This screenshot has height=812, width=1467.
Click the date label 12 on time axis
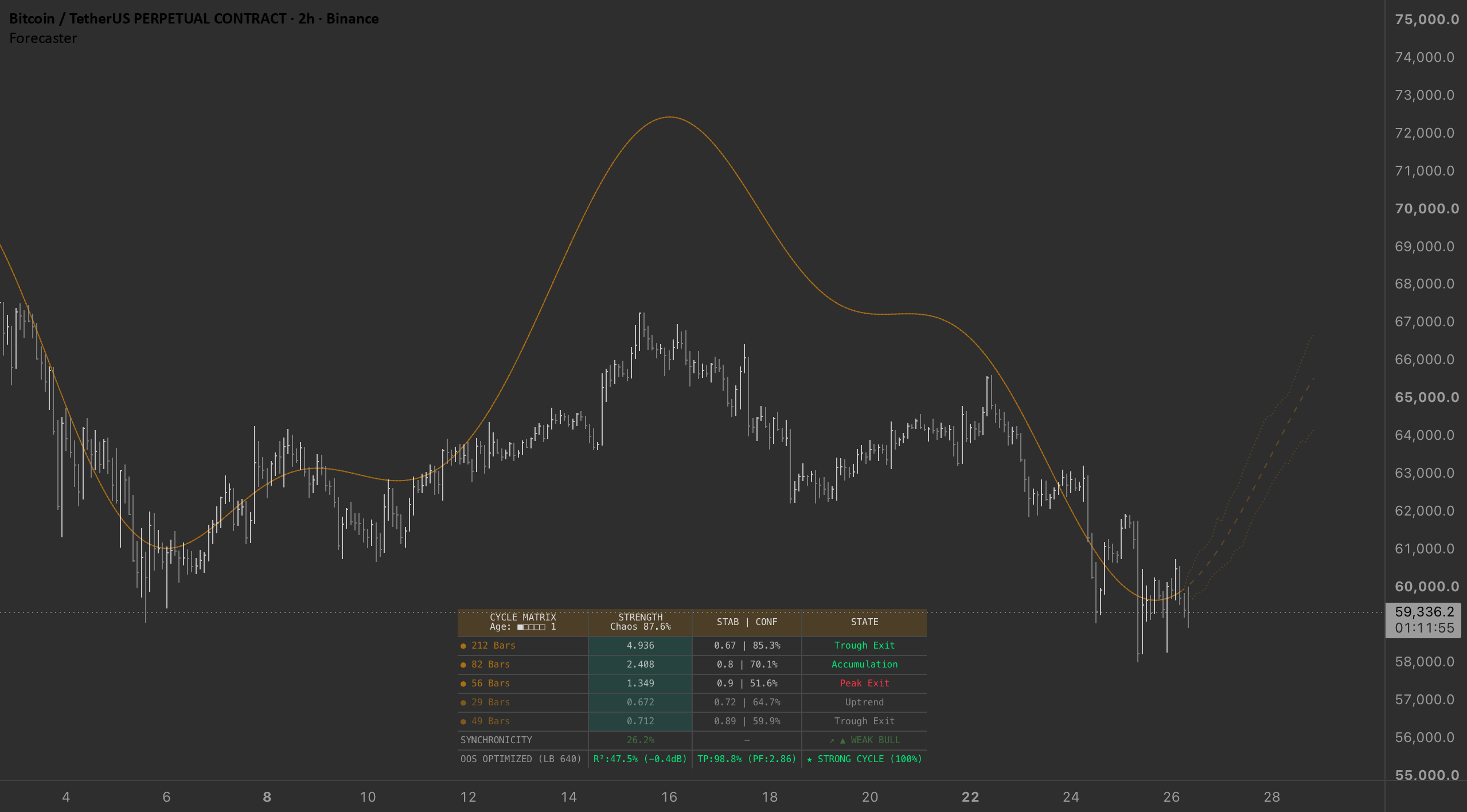pos(468,797)
